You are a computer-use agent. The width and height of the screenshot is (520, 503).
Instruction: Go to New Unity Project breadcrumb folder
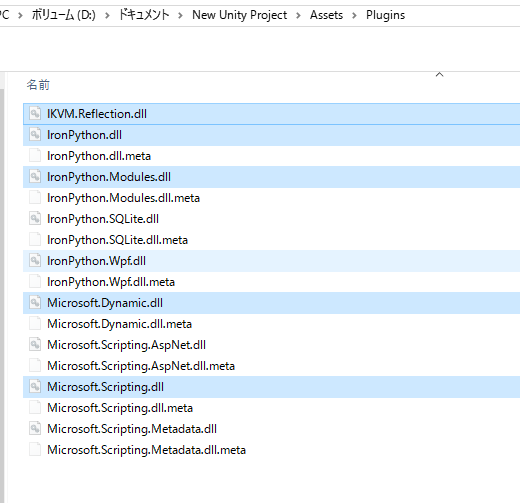click(x=239, y=15)
